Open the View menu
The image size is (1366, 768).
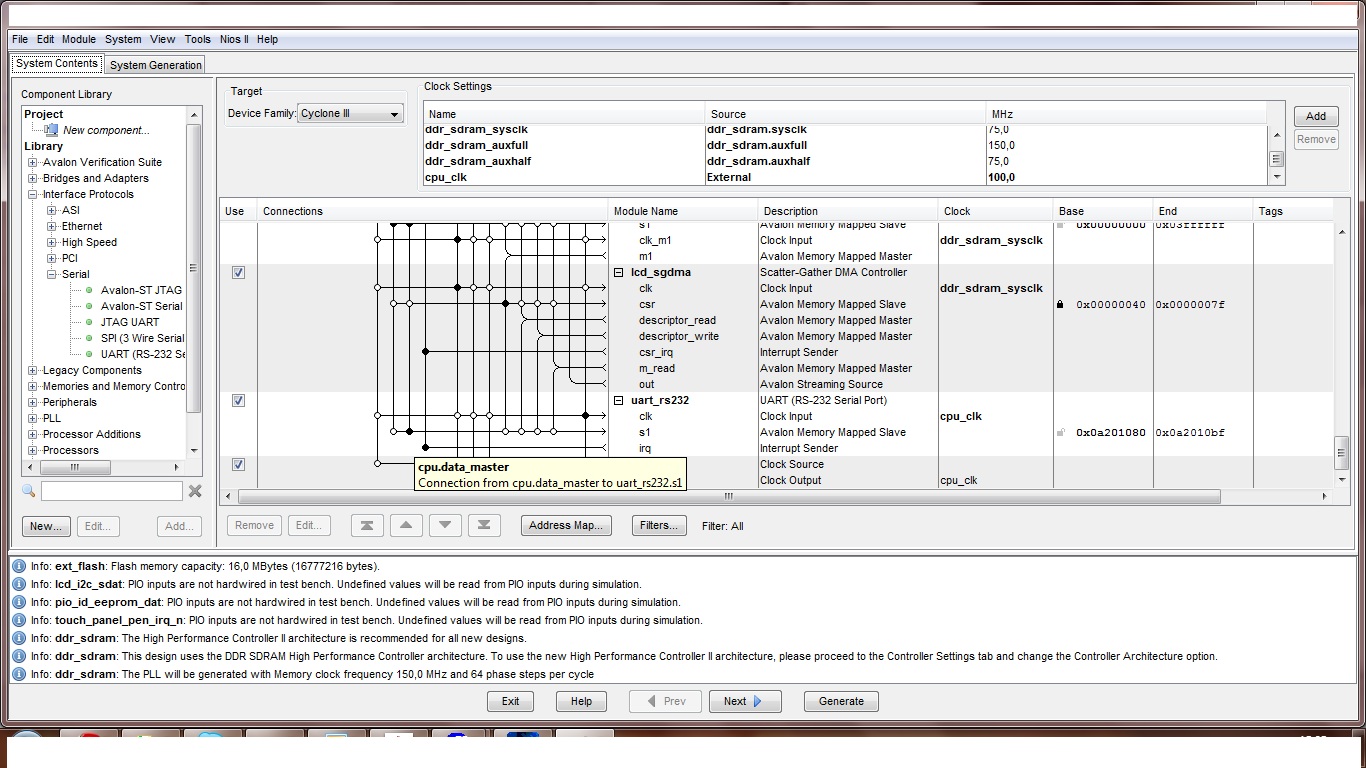[163, 39]
